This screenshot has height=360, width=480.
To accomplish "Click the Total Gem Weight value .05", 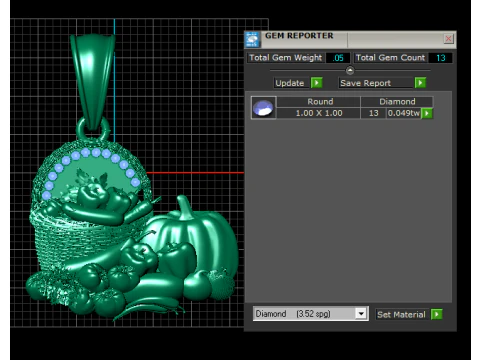I will tap(338, 58).
